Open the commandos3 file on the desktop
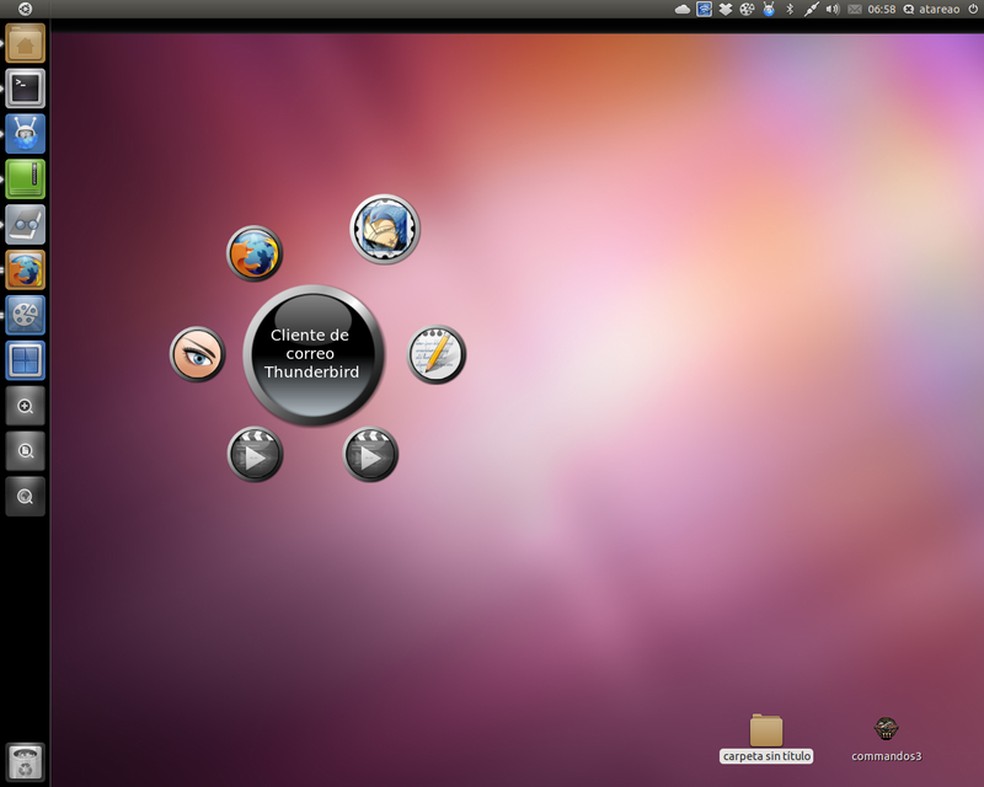984x787 pixels. (x=885, y=730)
